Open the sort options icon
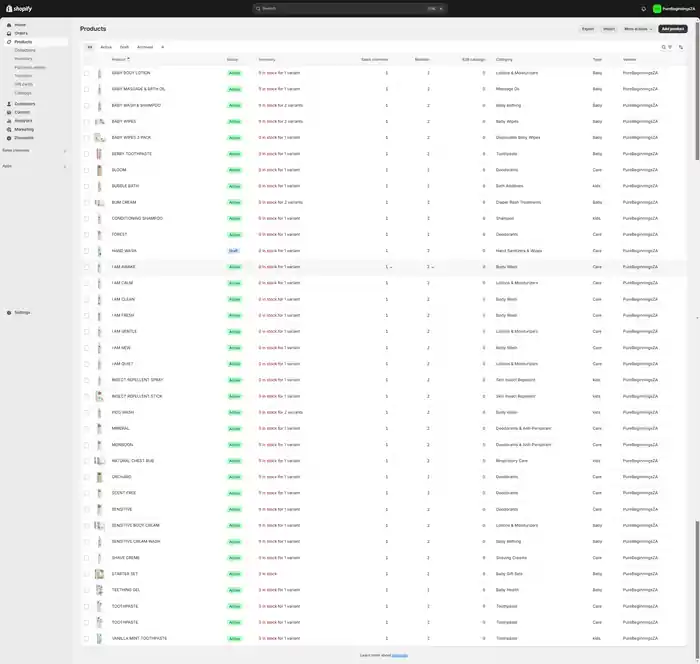 pyautogui.click(x=681, y=47)
